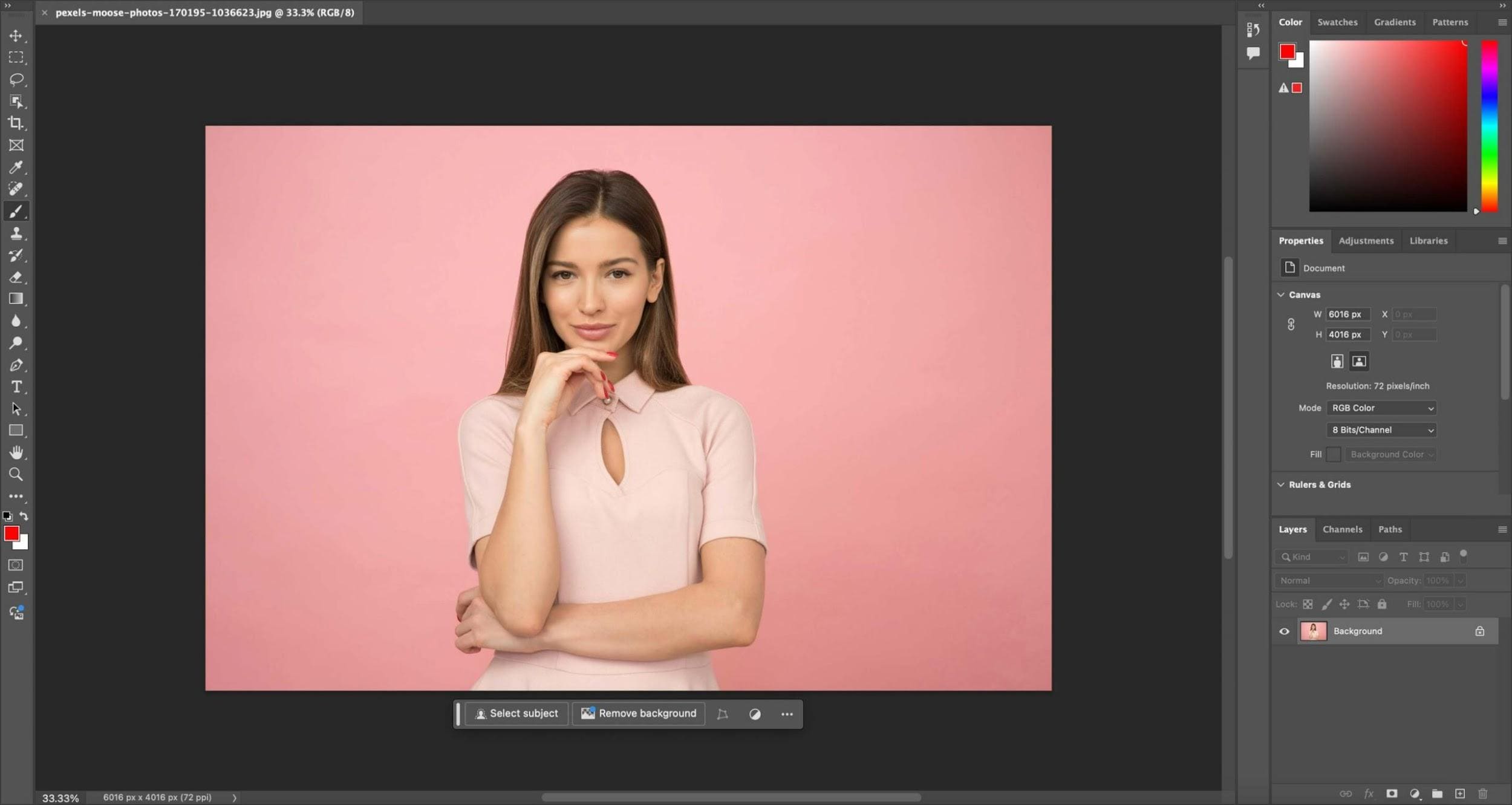Image resolution: width=1512 pixels, height=805 pixels.
Task: Swap foreground and background colors
Action: point(24,516)
